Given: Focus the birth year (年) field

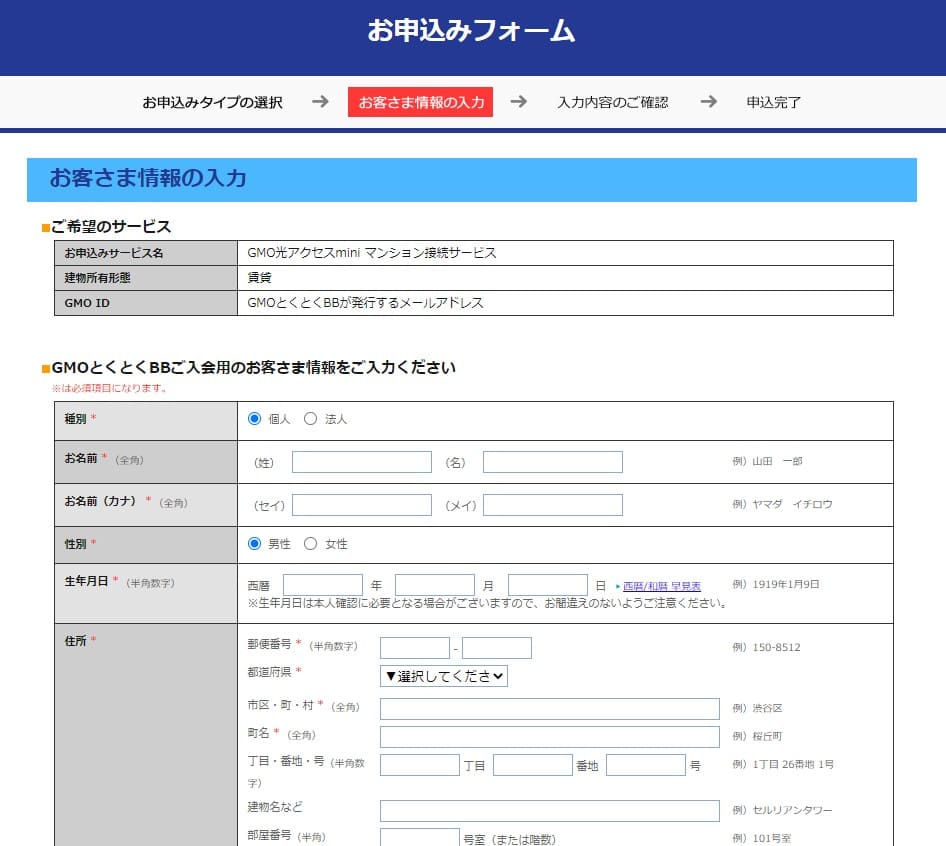Looking at the screenshot, I should [323, 585].
